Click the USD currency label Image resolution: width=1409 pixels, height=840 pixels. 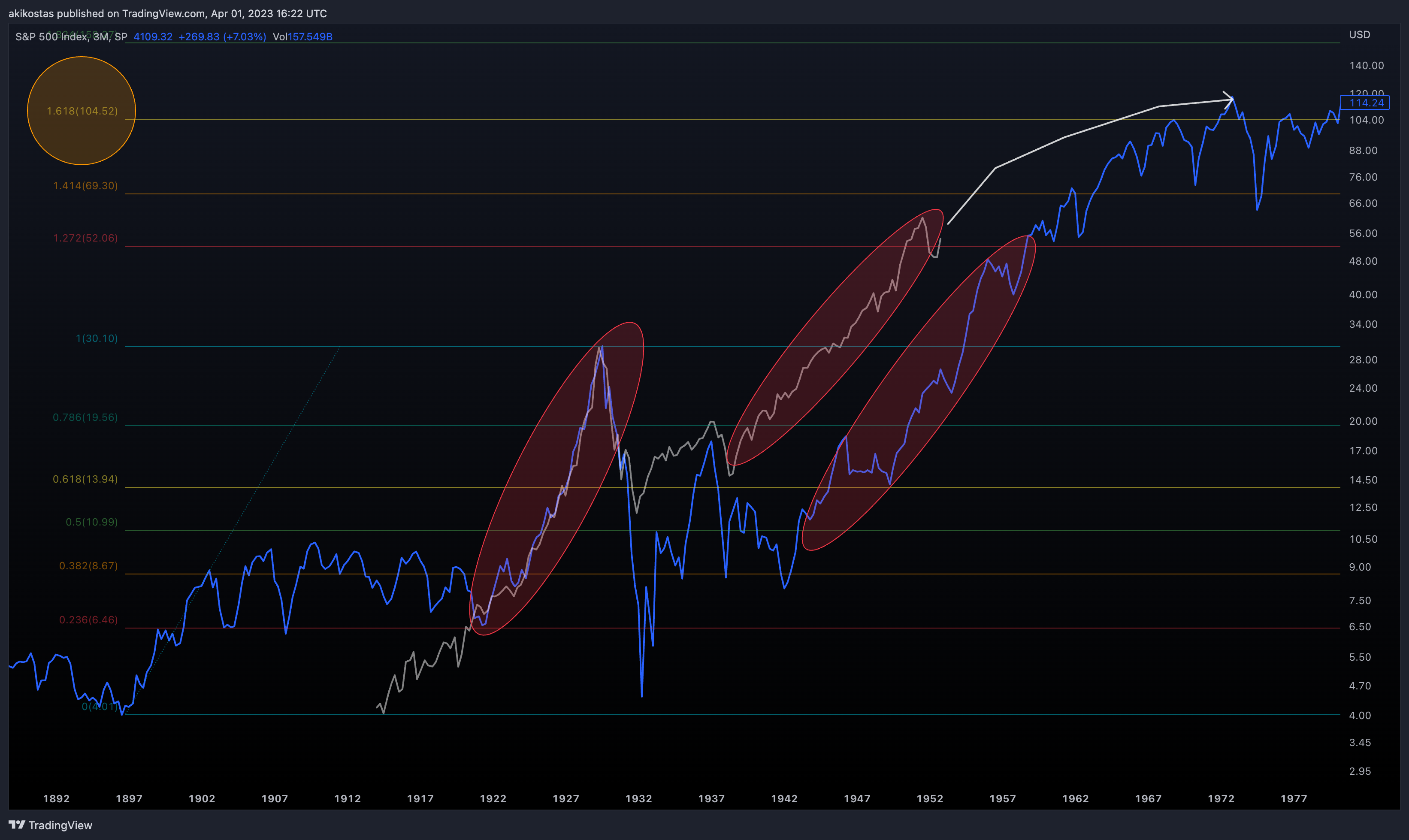1359,34
